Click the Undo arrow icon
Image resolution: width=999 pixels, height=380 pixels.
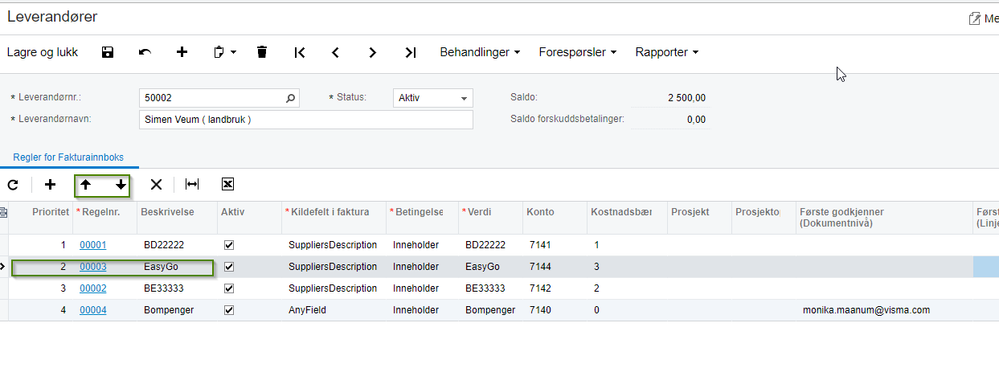(145, 52)
